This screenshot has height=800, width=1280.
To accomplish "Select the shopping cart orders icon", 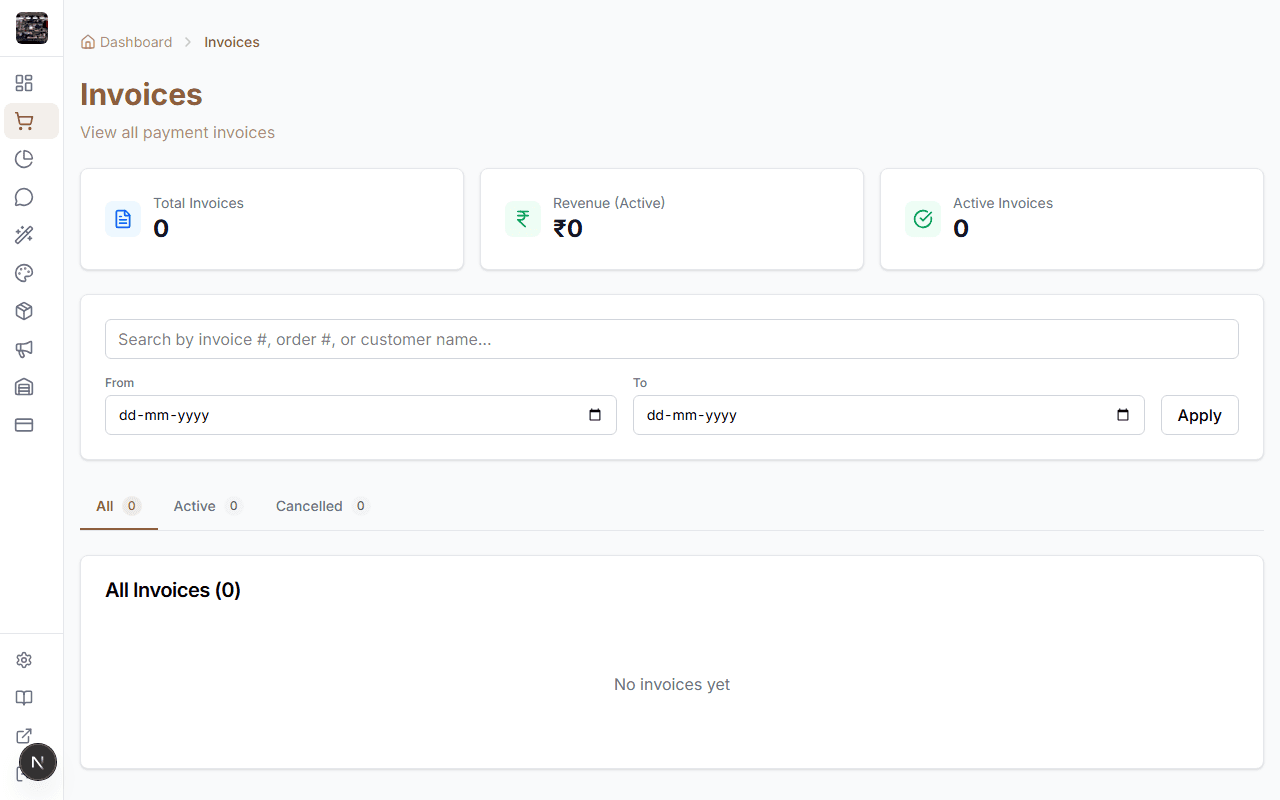I will (24, 120).
